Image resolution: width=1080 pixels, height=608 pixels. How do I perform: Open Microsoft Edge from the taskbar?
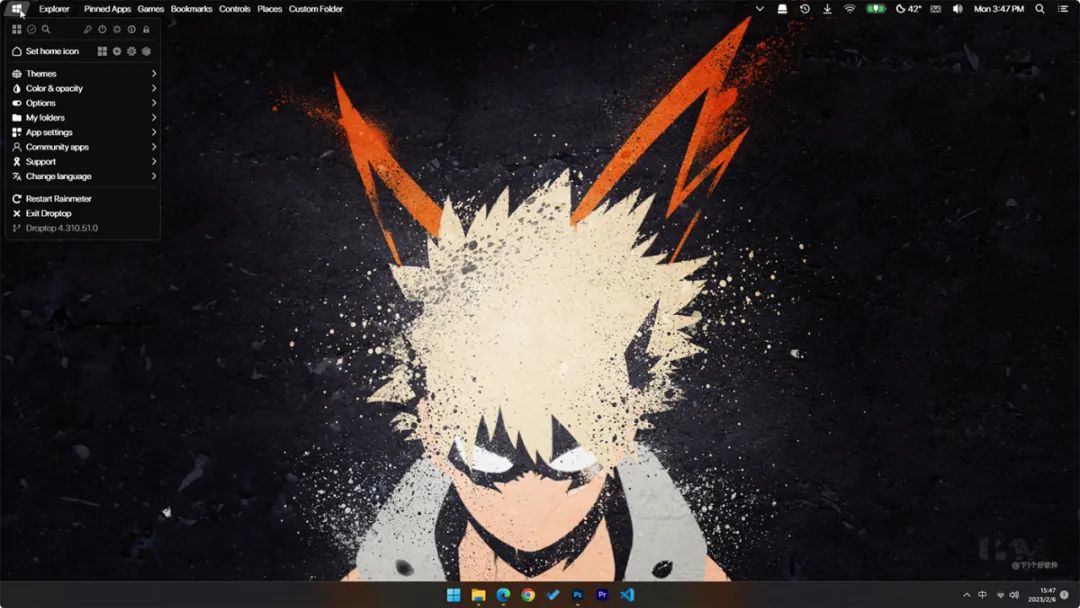503,595
